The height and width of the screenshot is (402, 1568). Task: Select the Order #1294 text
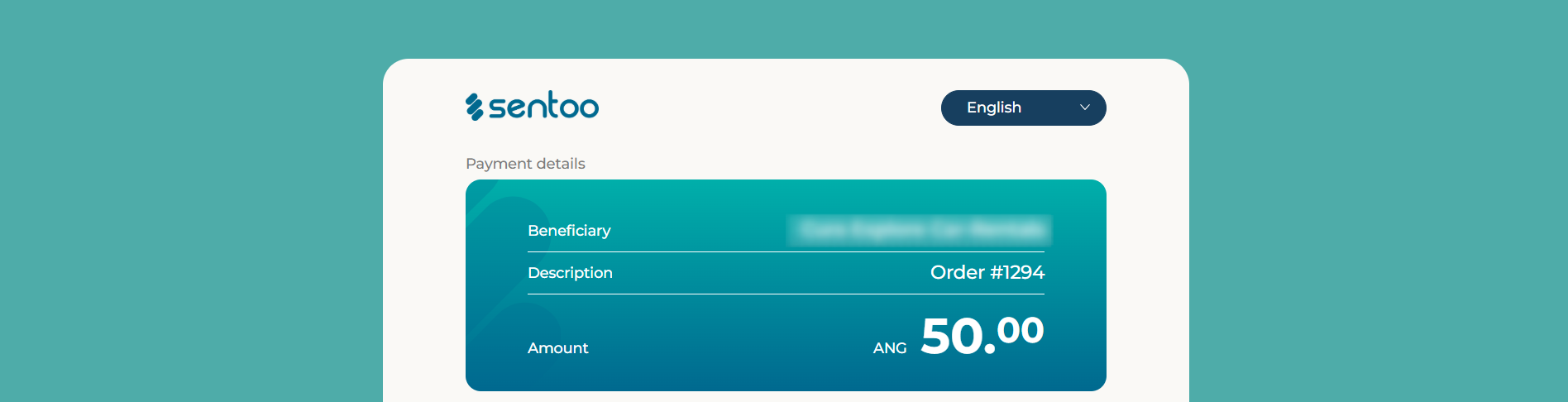[987, 272]
